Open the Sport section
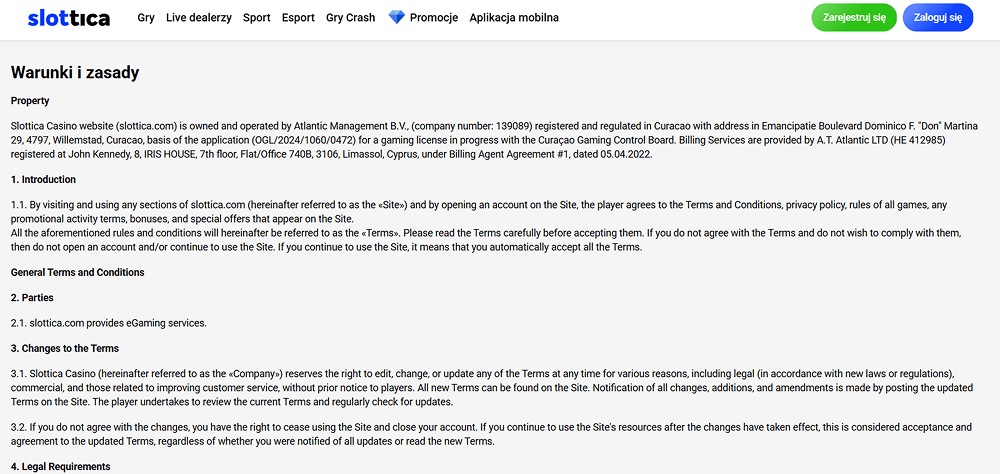Image resolution: width=1000 pixels, height=474 pixels. pyautogui.click(x=256, y=18)
